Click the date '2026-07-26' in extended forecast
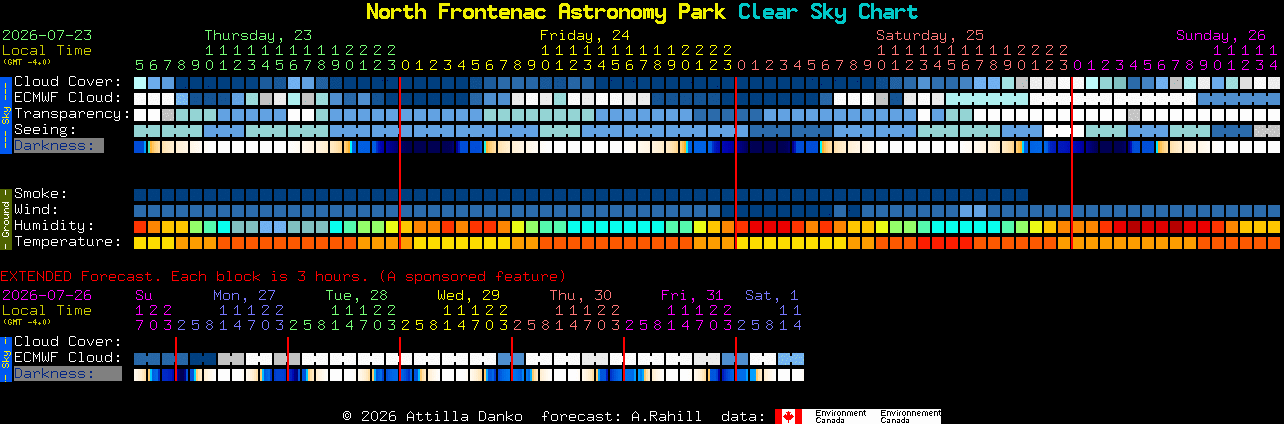Image resolution: width=1284 pixels, height=424 pixels. coord(47,295)
